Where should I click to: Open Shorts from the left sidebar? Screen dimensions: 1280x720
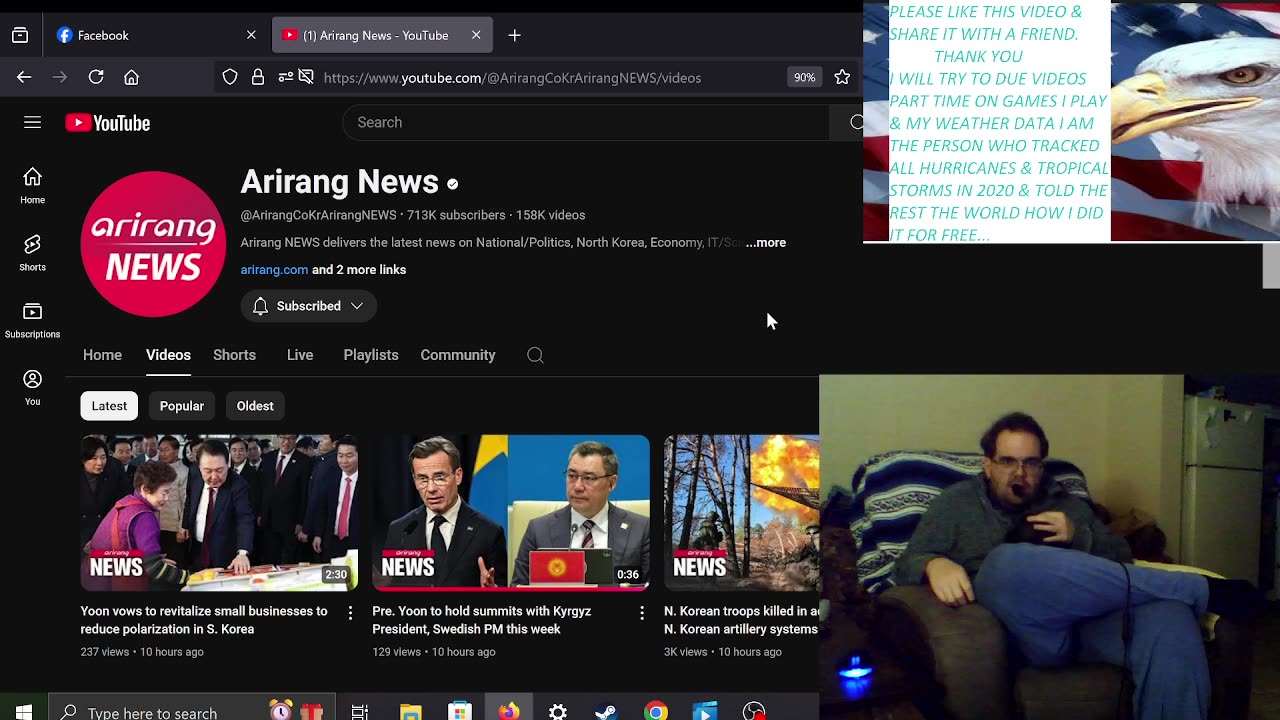coord(32,253)
